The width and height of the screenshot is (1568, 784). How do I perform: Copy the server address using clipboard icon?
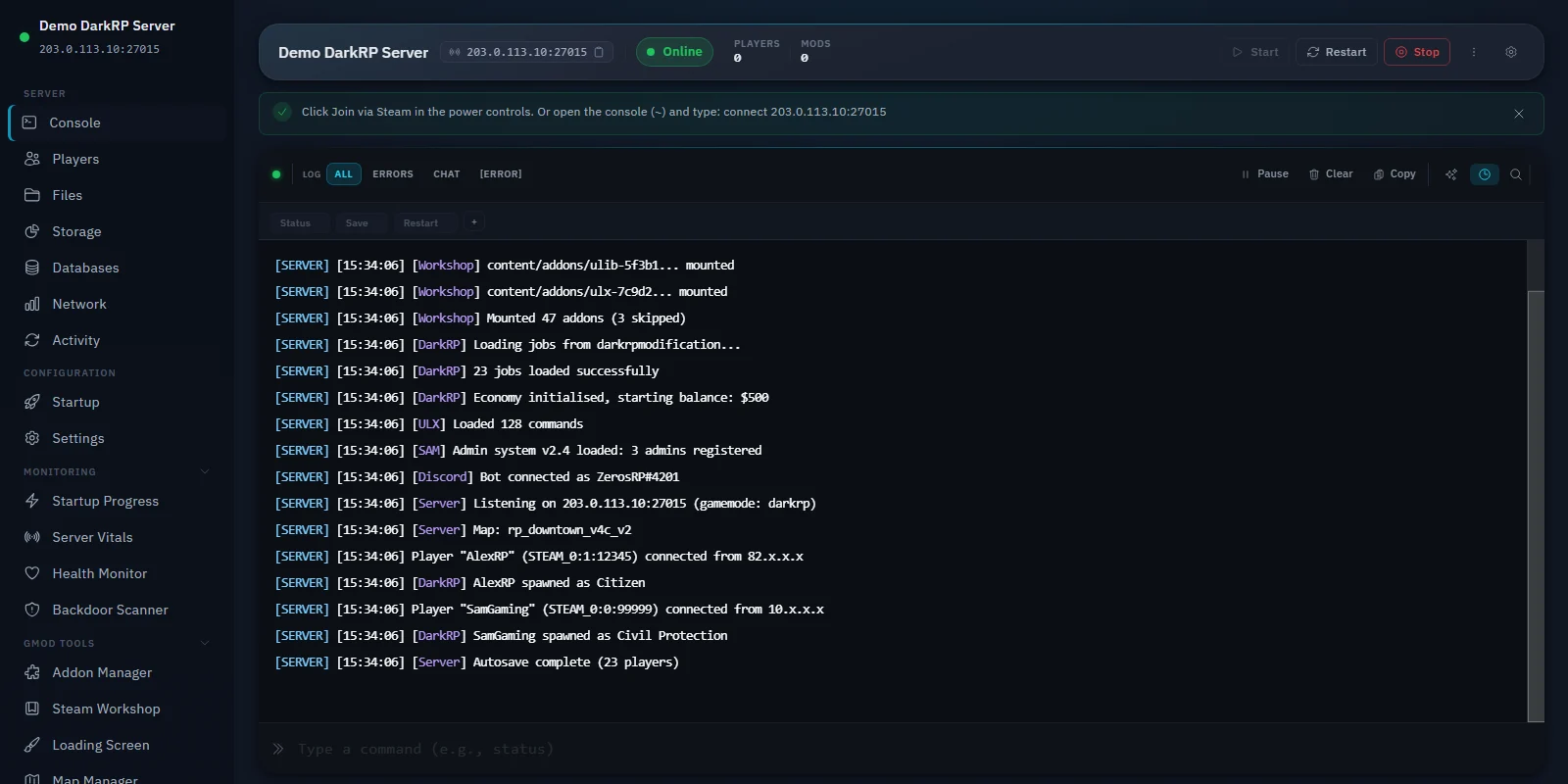[x=599, y=52]
